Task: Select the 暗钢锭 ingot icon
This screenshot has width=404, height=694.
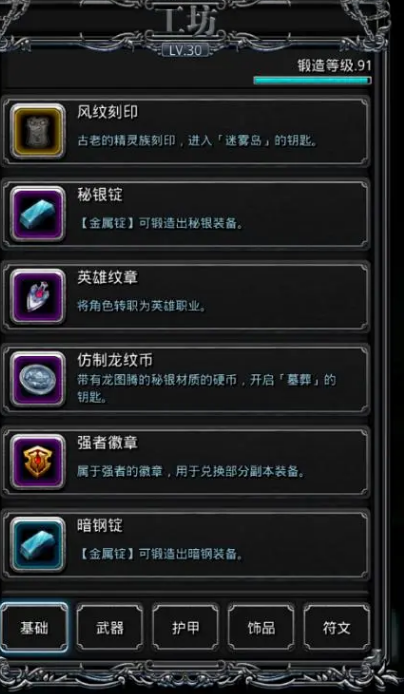Action: (38, 544)
